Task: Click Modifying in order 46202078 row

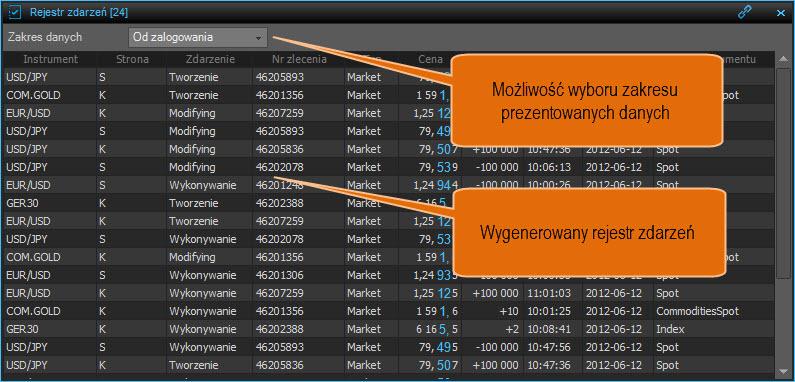Action: click(x=192, y=167)
